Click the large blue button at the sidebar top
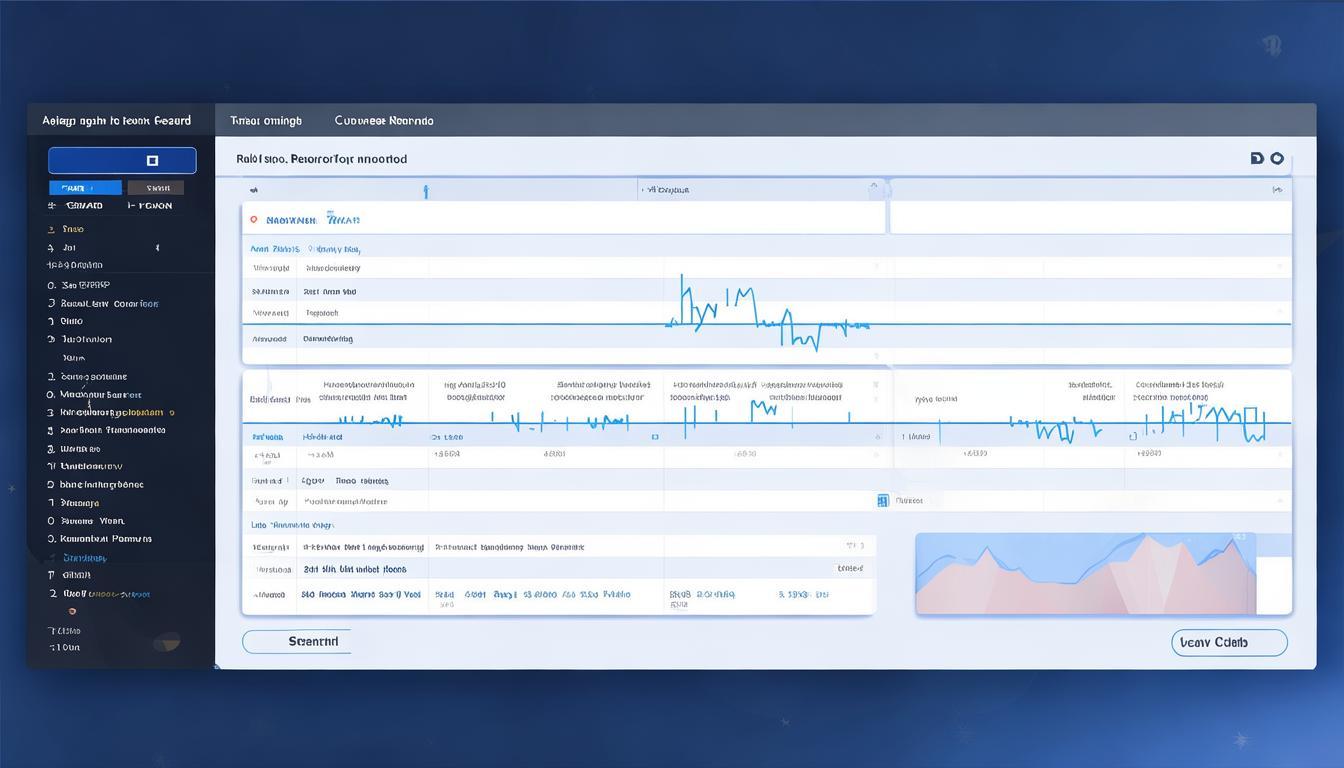Viewport: 1344px width, 768px height. click(122, 160)
